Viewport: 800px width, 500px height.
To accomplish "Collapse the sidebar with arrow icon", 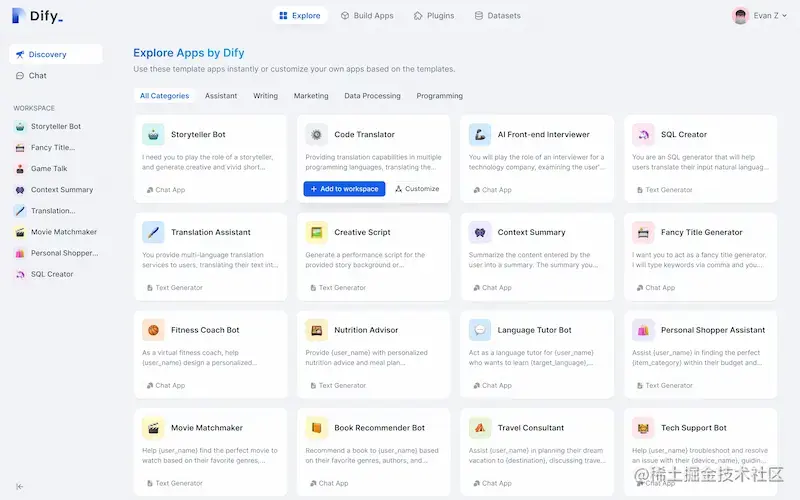I will click(x=19, y=486).
